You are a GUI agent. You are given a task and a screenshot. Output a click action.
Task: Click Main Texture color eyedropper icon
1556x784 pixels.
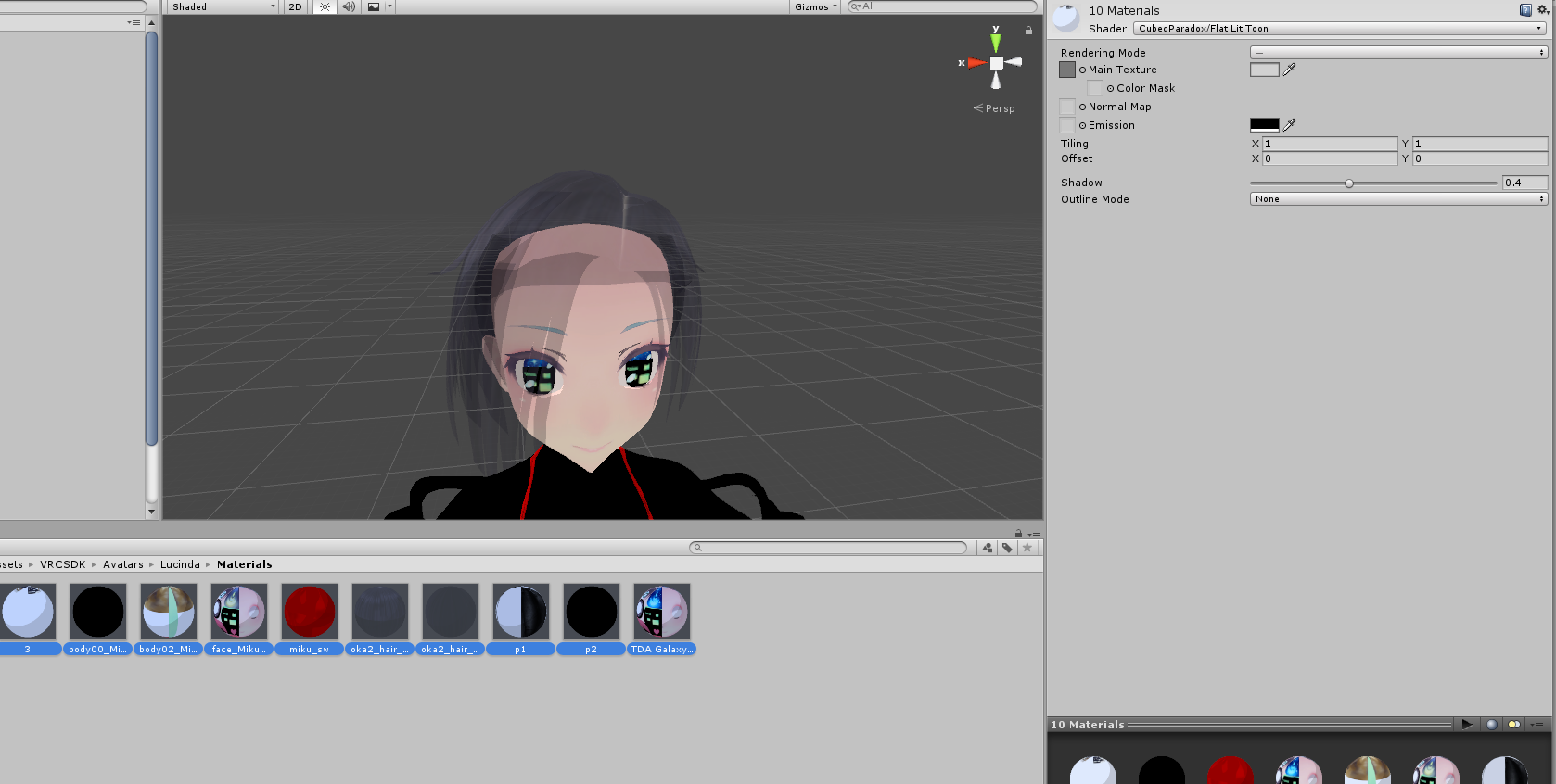point(1289,70)
